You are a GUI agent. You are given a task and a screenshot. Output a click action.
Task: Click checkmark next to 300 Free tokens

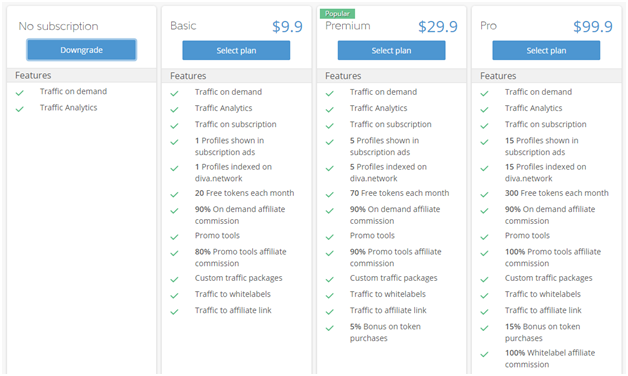click(x=484, y=195)
